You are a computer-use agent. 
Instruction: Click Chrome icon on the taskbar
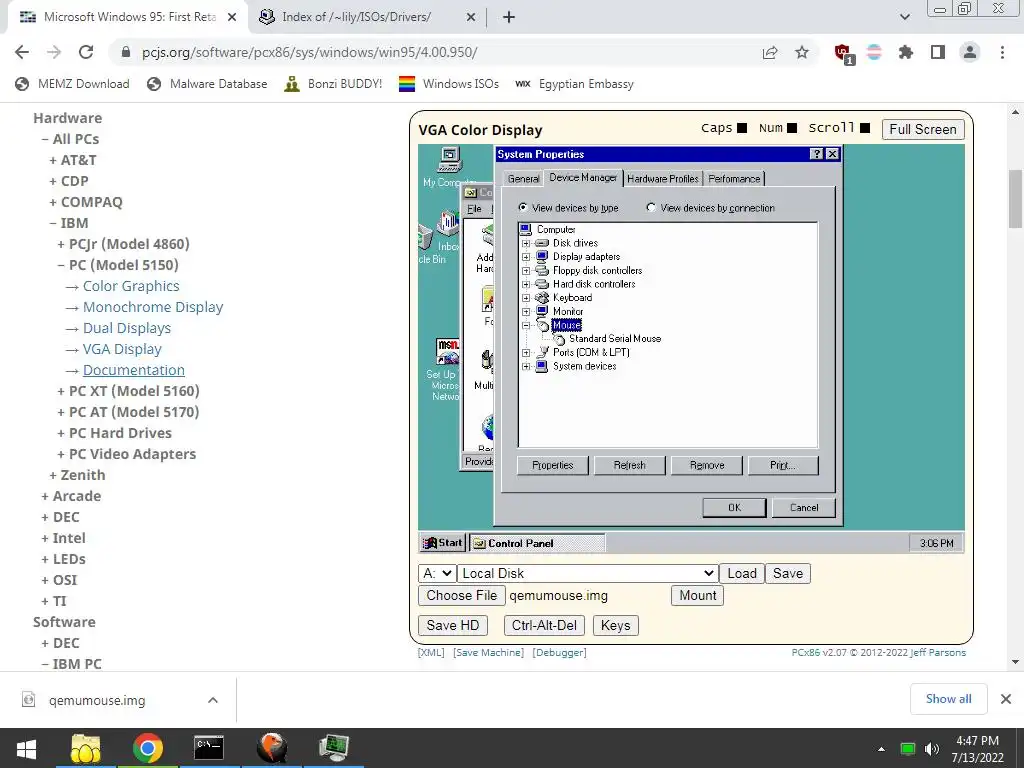tap(148, 748)
